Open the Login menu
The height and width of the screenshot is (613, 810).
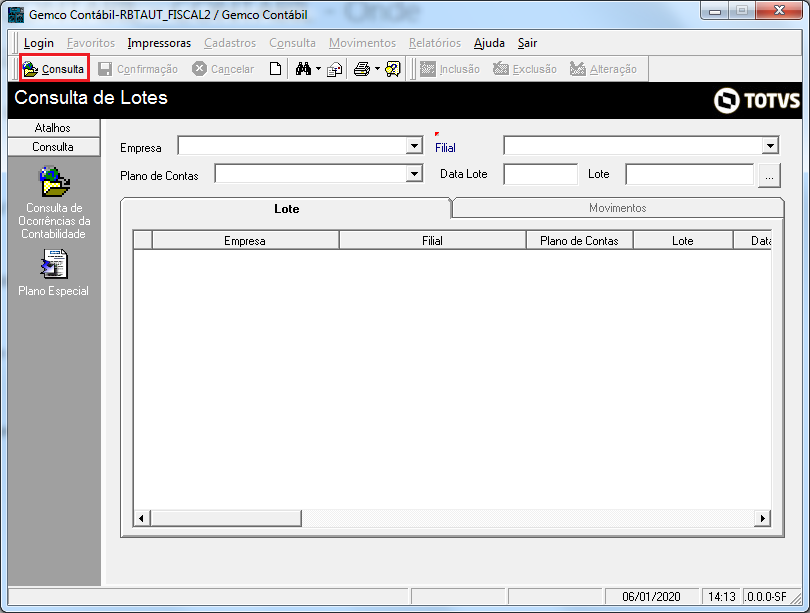click(x=39, y=43)
